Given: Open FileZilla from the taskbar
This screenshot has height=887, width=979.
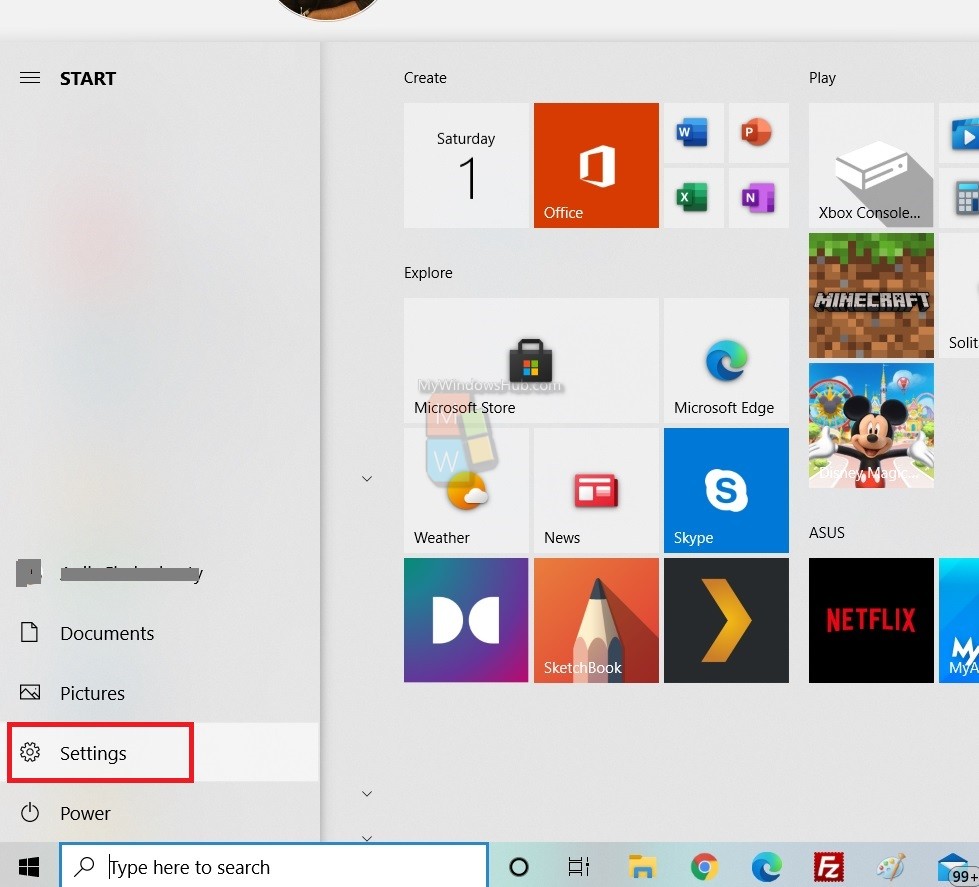Looking at the screenshot, I should coord(829,866).
